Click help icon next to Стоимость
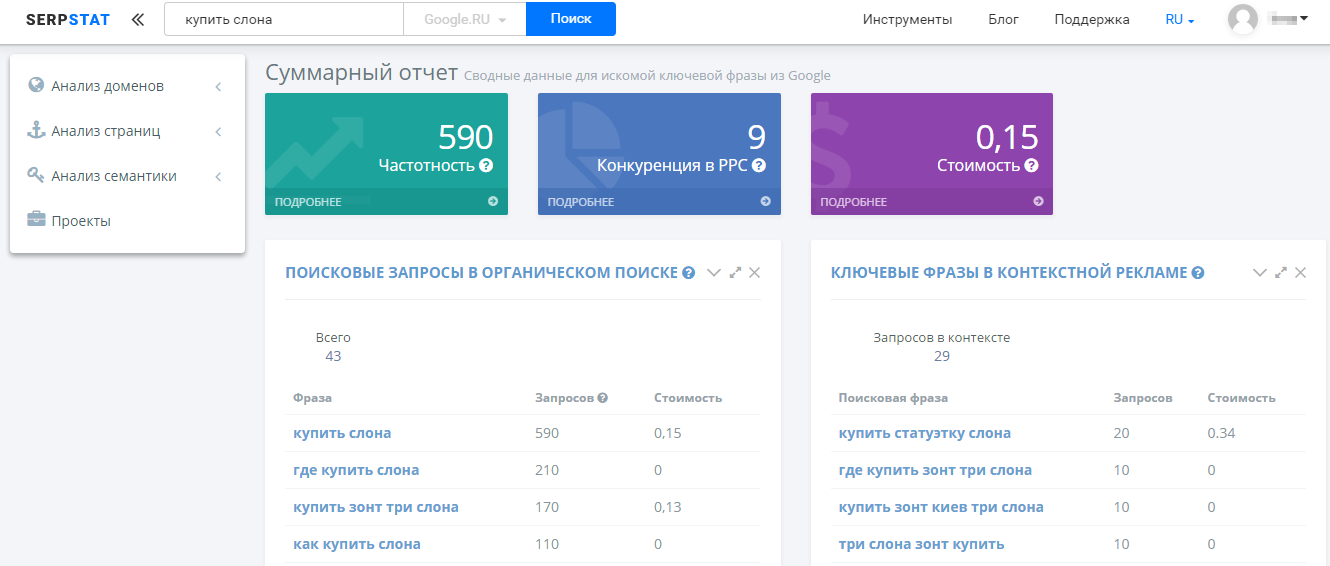The height and width of the screenshot is (566, 1330). click(1032, 166)
